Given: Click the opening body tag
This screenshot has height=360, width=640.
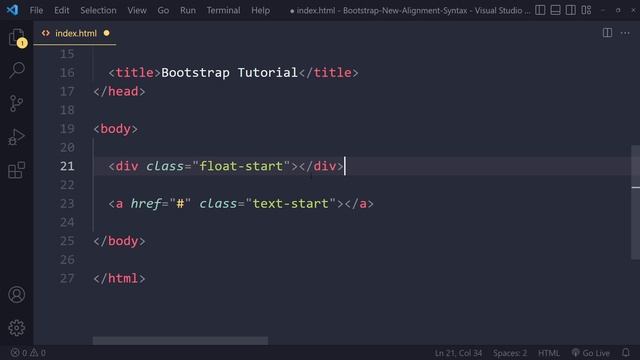Looking at the screenshot, I should click(x=116, y=129).
